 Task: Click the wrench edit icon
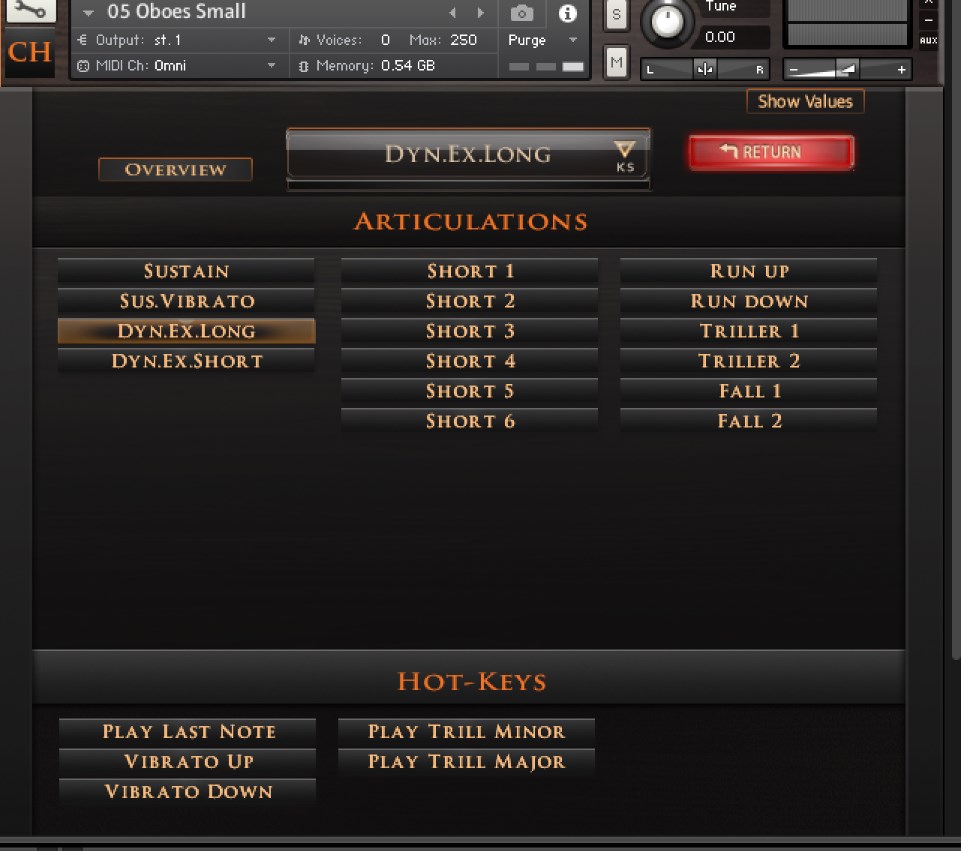(x=30, y=10)
